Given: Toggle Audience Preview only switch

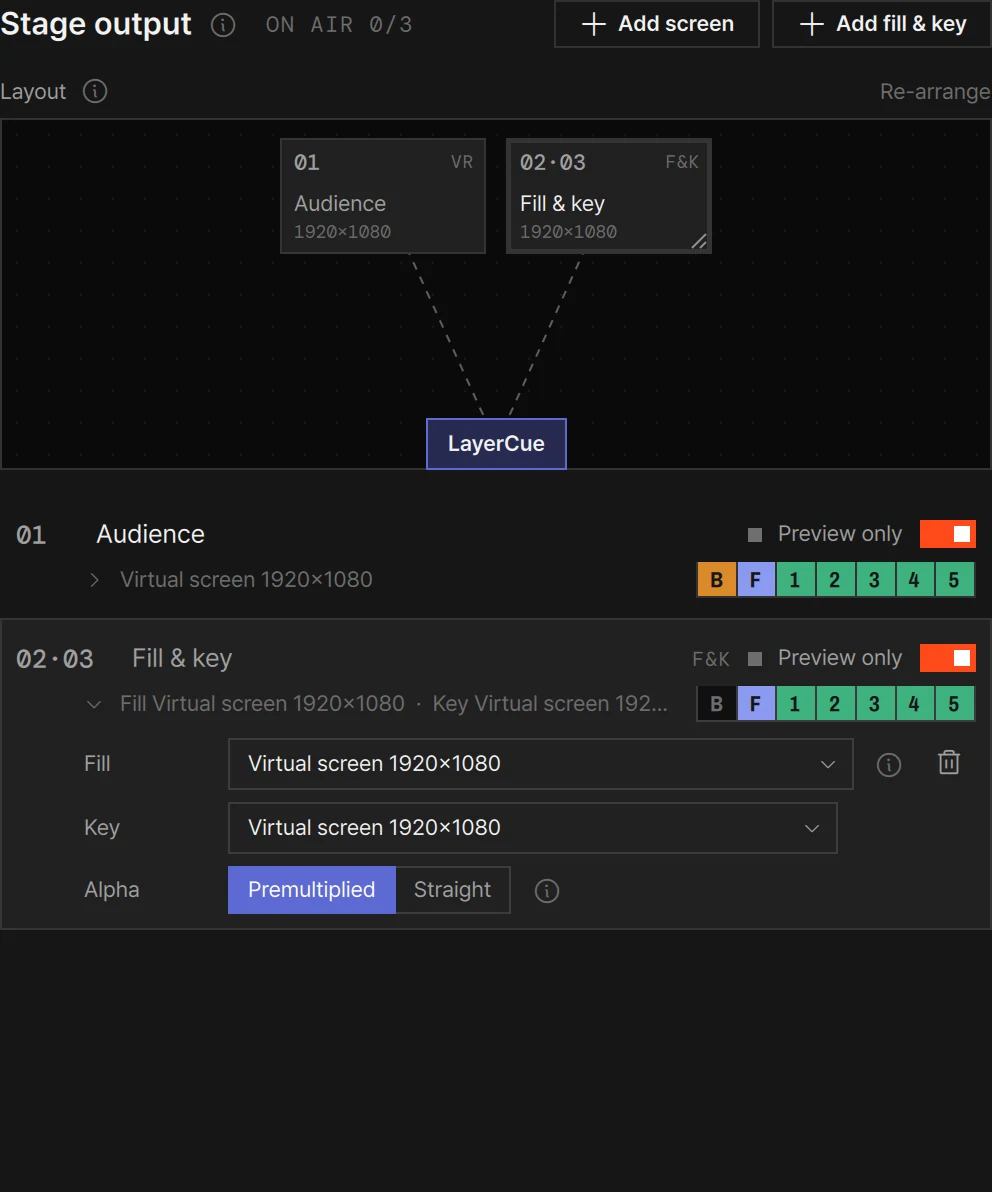Looking at the screenshot, I should click(947, 534).
